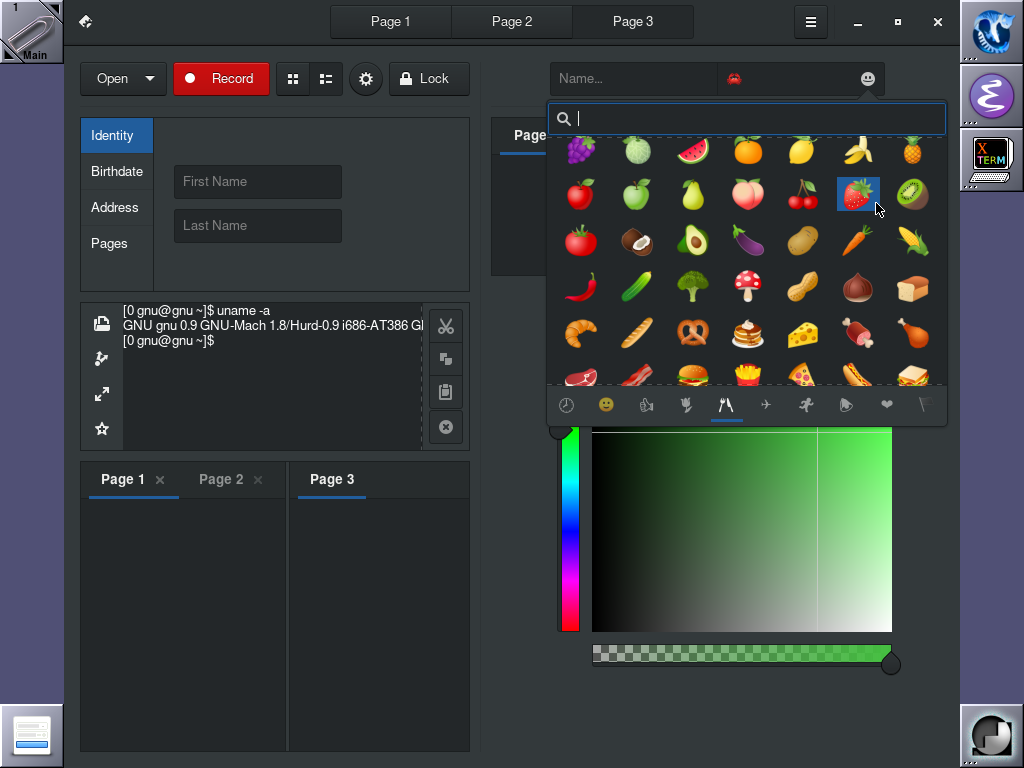Pick the bread loaf emoji
This screenshot has width=1024, height=768.
pyautogui.click(x=913, y=287)
